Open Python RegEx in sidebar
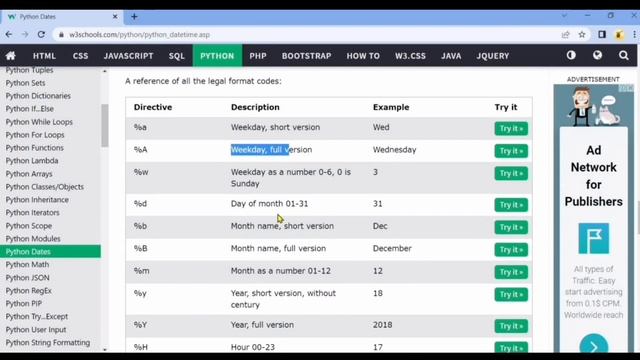 [29, 291]
